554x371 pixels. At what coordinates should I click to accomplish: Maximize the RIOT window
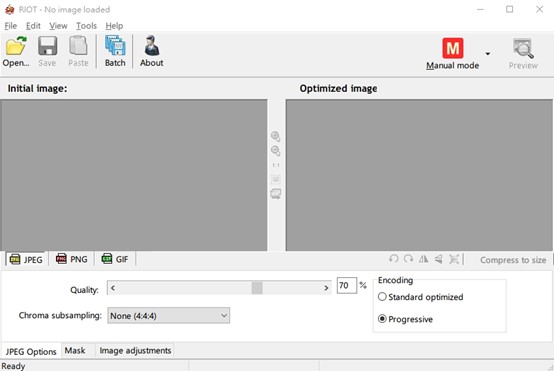pyautogui.click(x=509, y=10)
